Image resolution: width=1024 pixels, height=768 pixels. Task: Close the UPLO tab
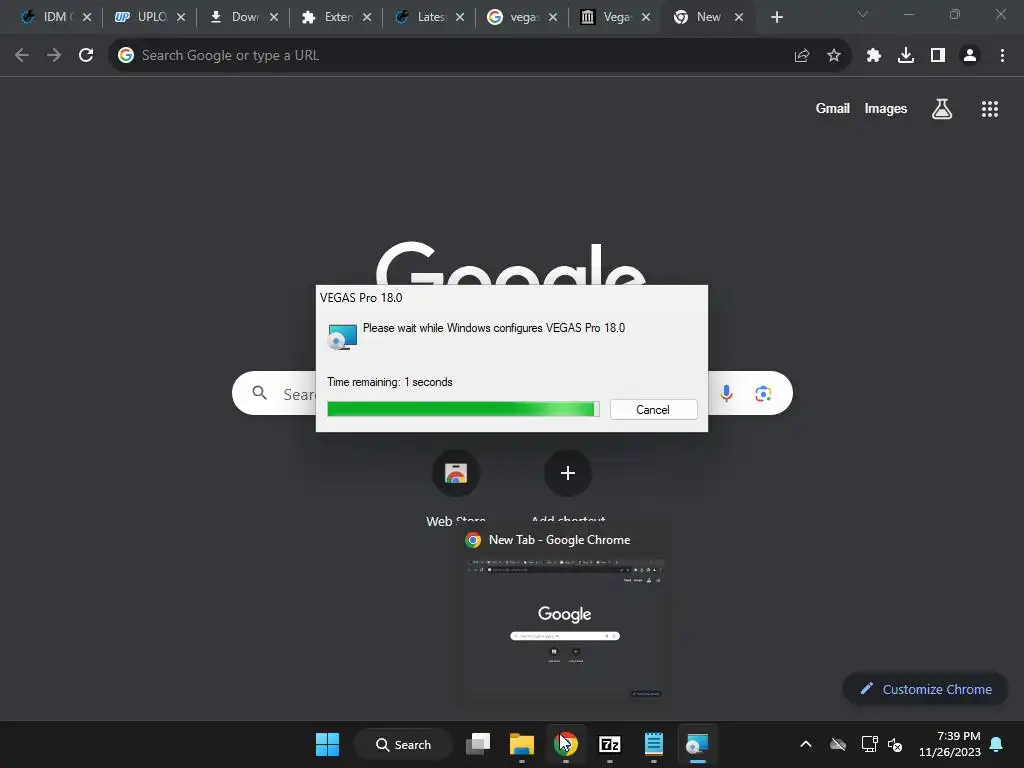pyautogui.click(x=181, y=17)
